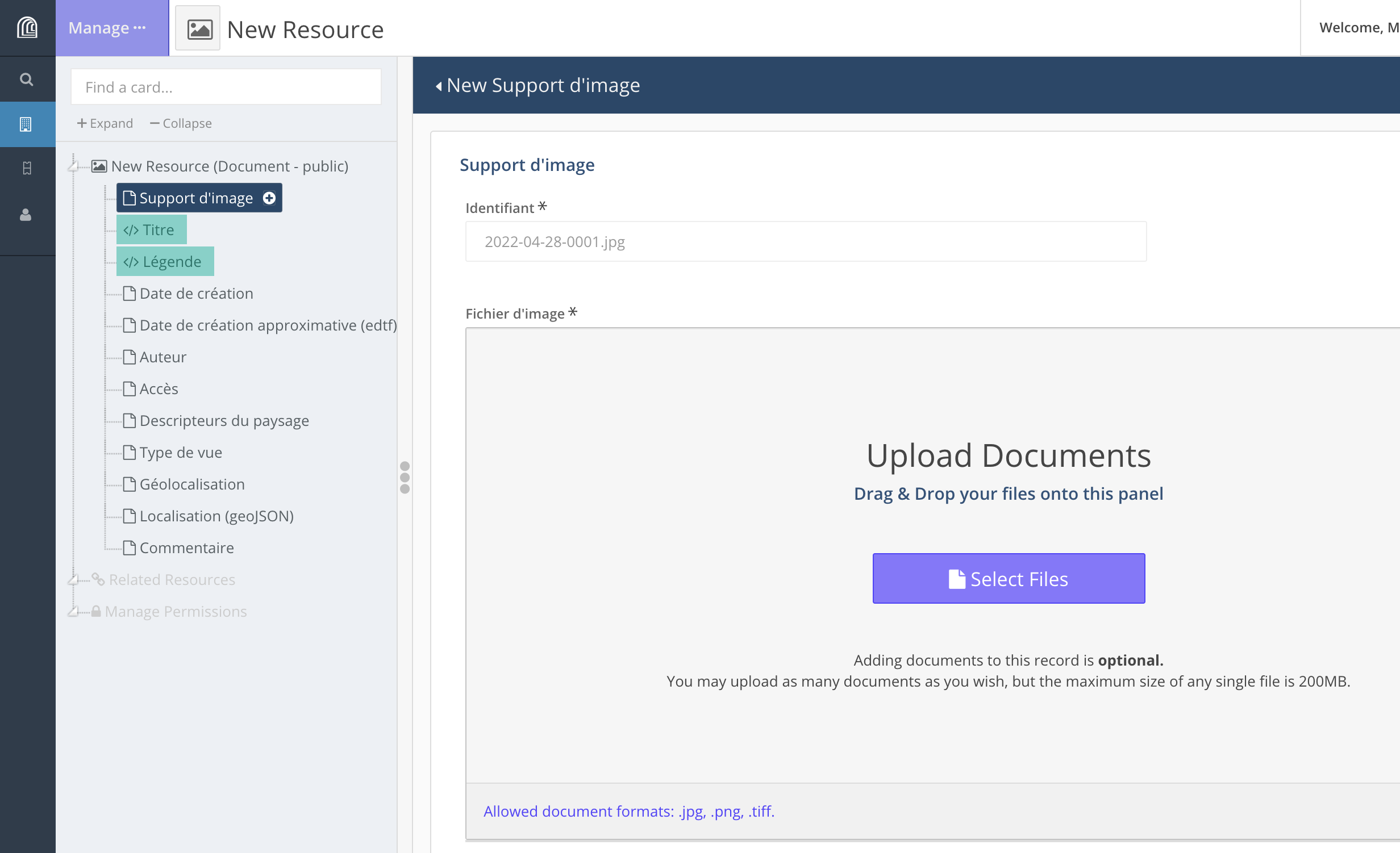
Task: Click Drag & Drop your files text
Action: point(1008,494)
